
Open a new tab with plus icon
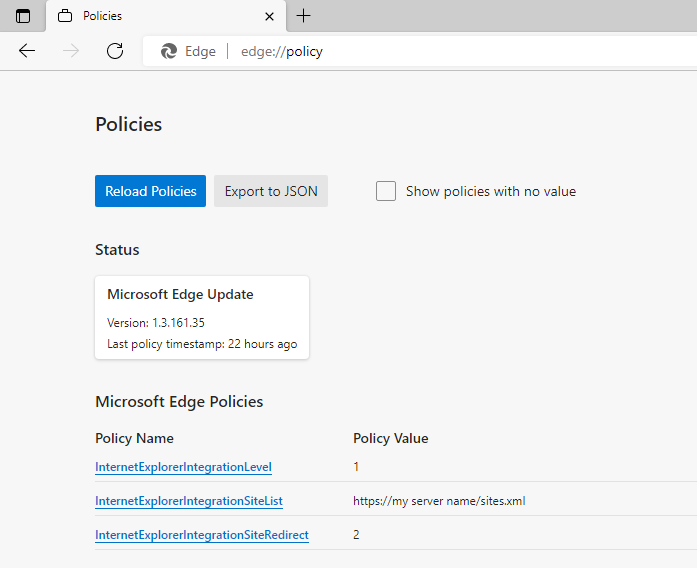(304, 16)
